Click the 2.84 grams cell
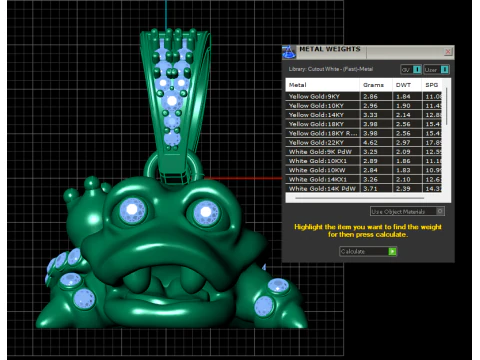The width and height of the screenshot is (480, 360). click(376, 170)
